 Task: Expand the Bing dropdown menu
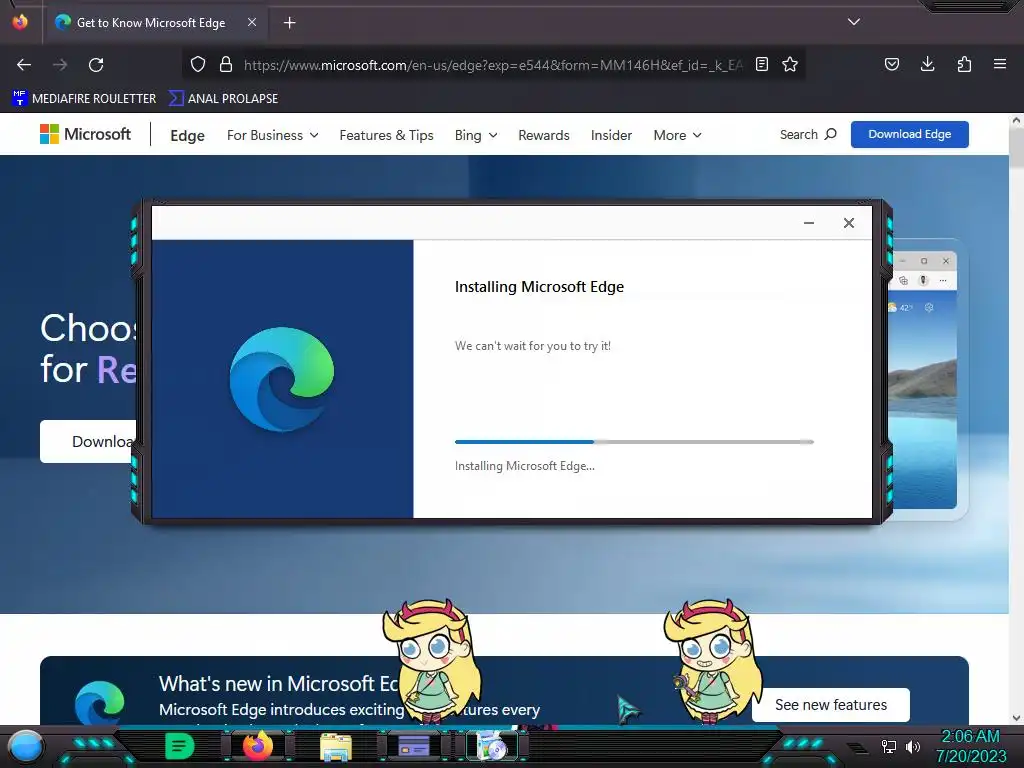[476, 135]
